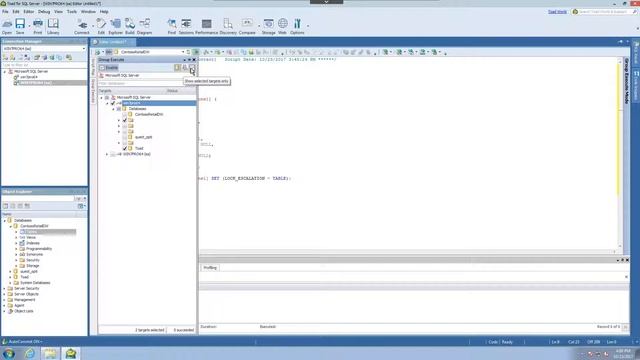This screenshot has height=360, width=640.
Task: Collapse ContosoRetailDW in Object Explorer
Action: tap(11, 226)
